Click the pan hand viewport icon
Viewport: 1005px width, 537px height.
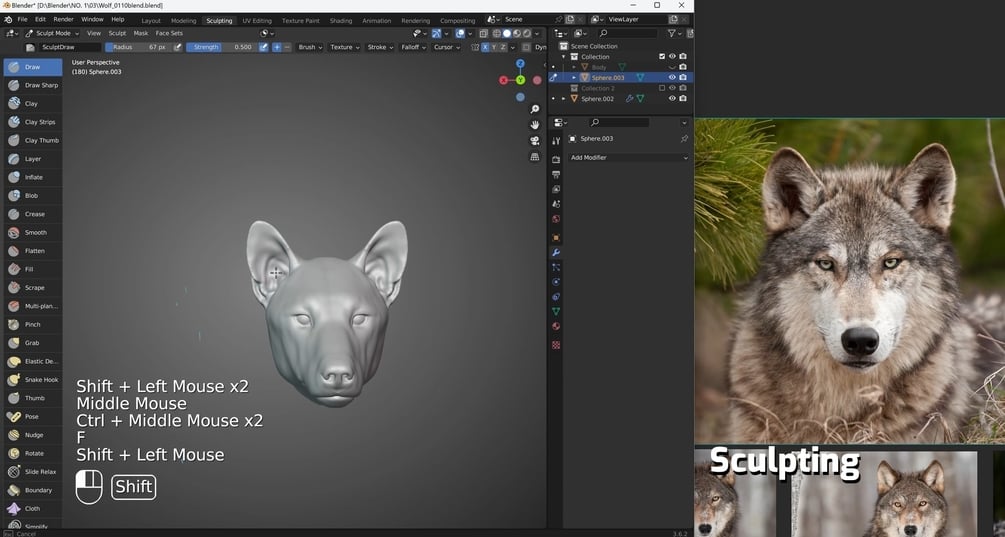click(x=535, y=125)
